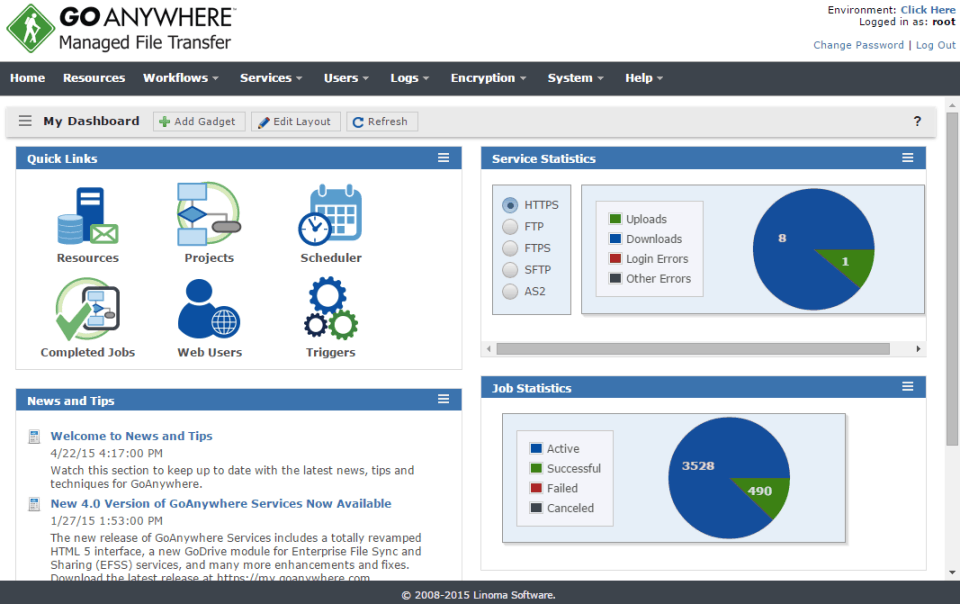
Task: Open Resources from Quick Links
Action: pyautogui.click(x=87, y=215)
